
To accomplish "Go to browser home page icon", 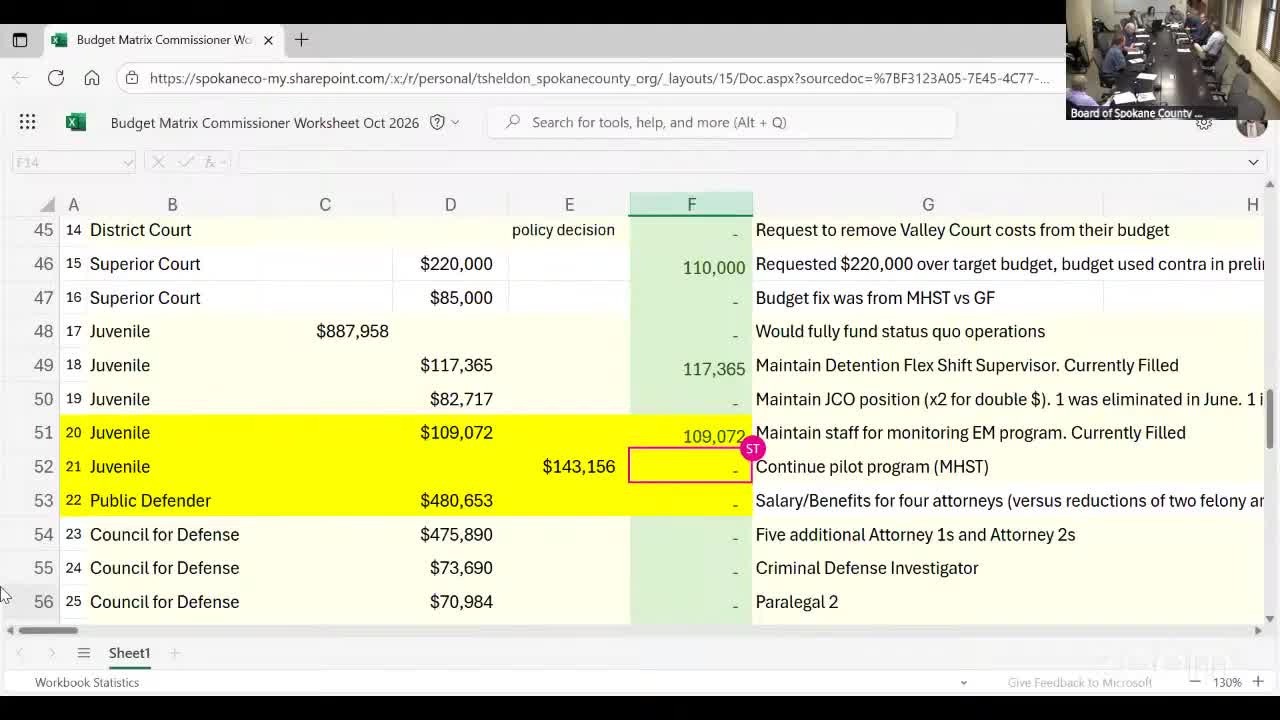I will [92, 78].
